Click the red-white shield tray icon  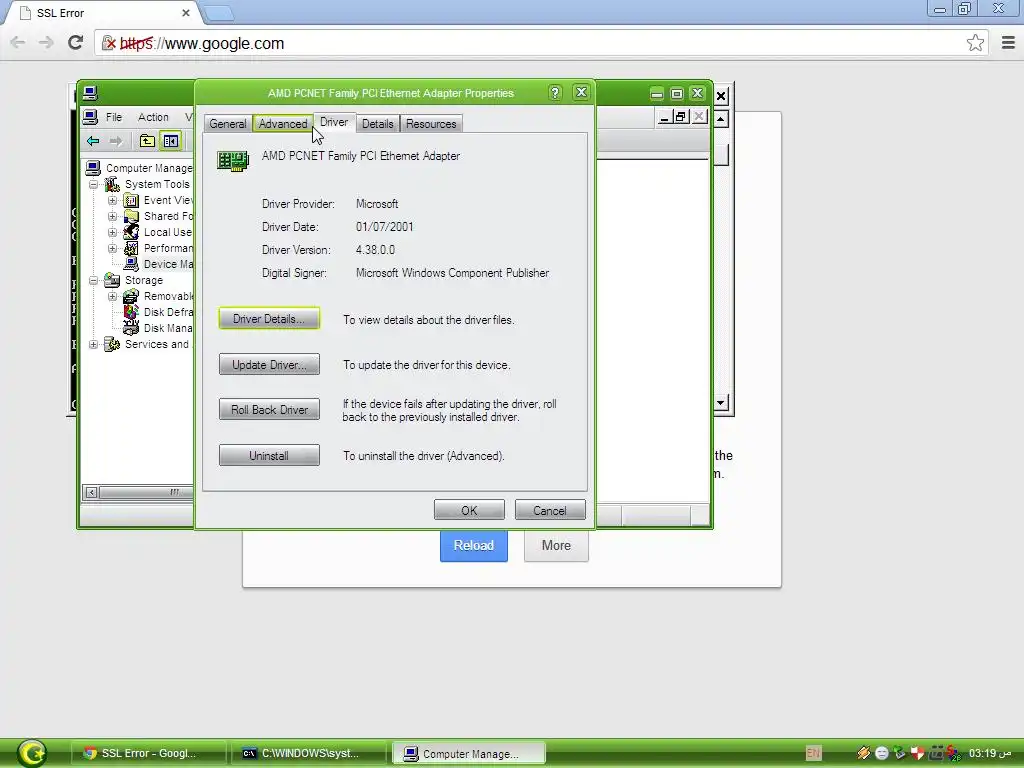[918, 753]
